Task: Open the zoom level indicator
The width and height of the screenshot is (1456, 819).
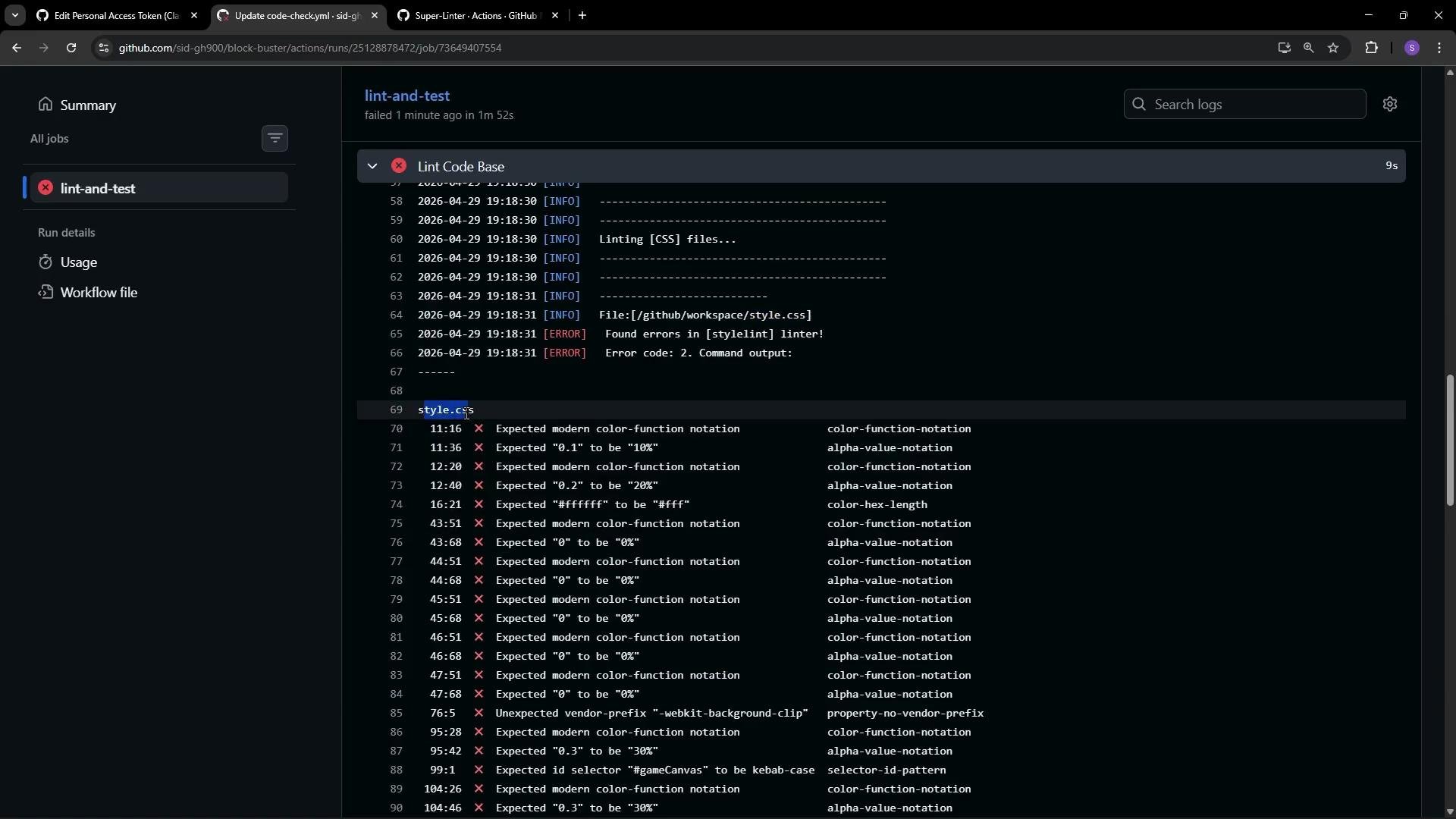Action: (x=1308, y=48)
